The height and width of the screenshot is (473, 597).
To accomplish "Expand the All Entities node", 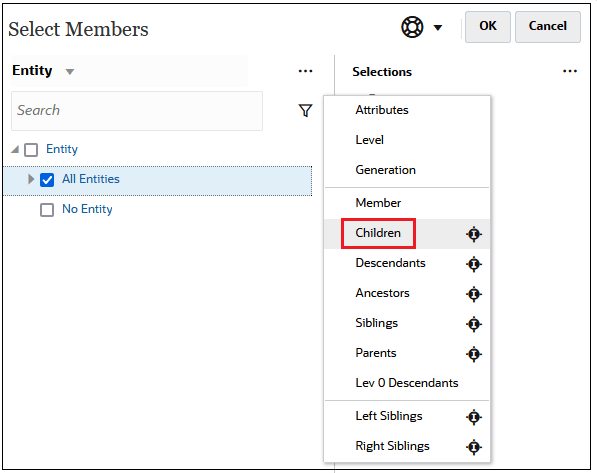I will 31,179.
